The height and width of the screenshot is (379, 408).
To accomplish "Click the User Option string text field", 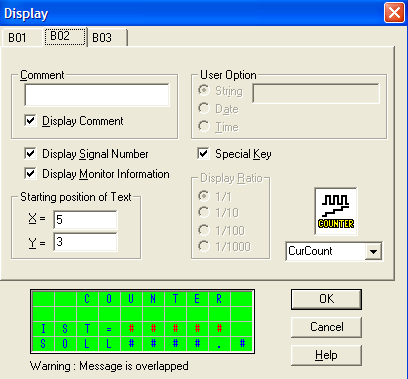I will click(316, 93).
